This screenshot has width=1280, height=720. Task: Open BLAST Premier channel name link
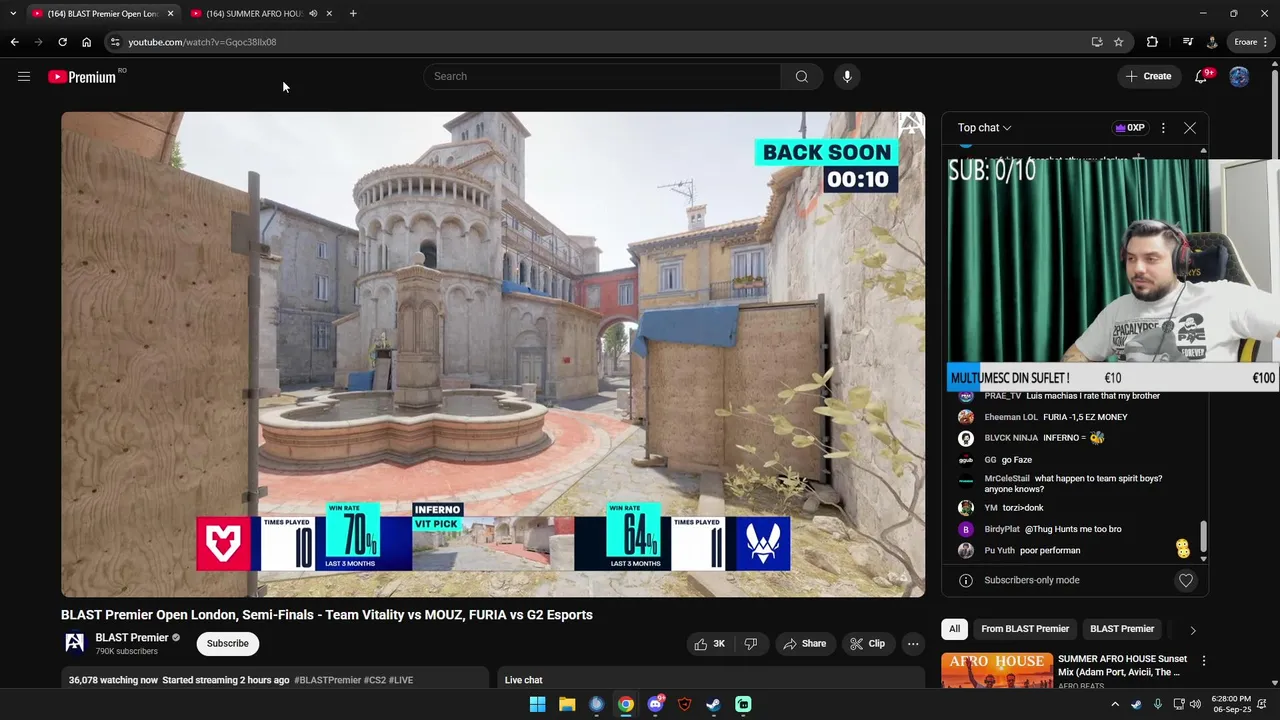132,637
